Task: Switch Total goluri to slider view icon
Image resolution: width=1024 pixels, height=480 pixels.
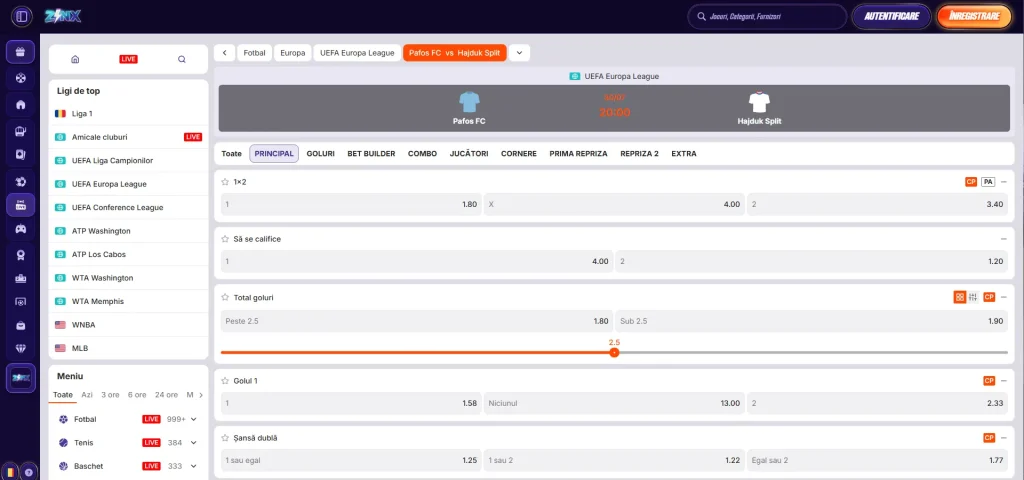Action: 973,297
